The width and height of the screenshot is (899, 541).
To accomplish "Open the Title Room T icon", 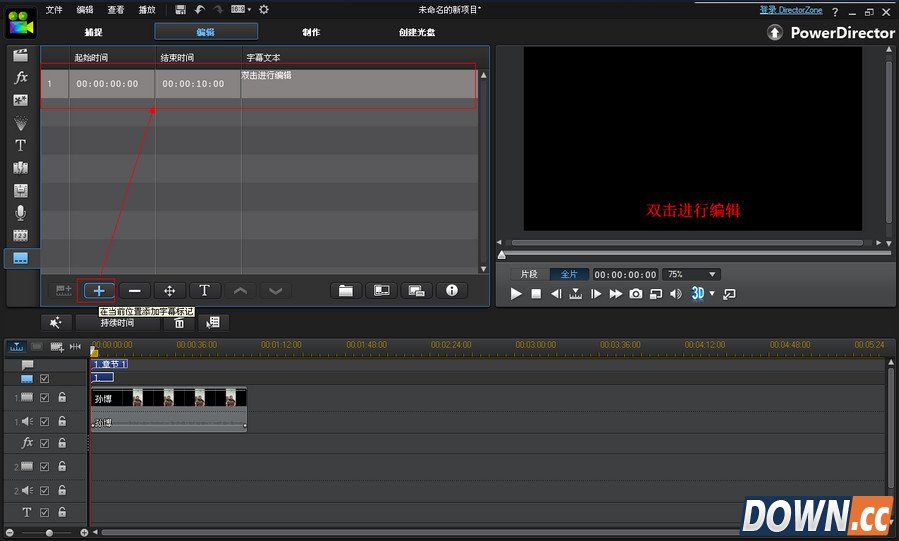I will [21, 146].
